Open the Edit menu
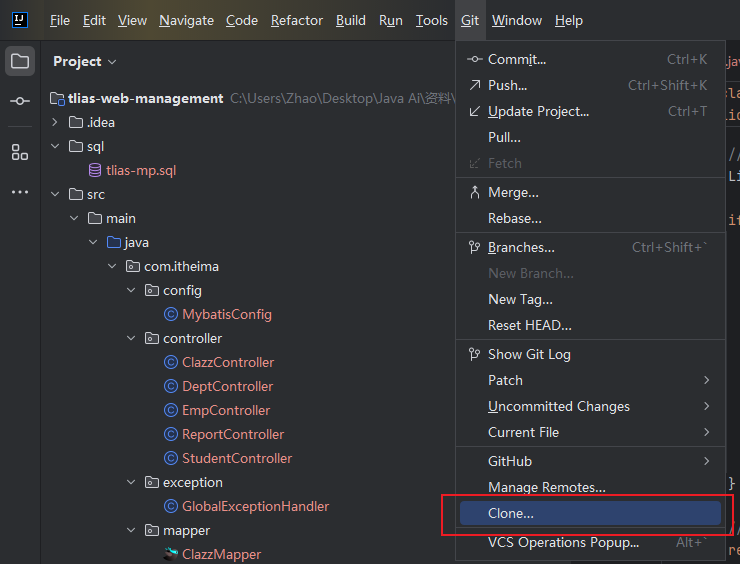This screenshot has width=740, height=564. pyautogui.click(x=94, y=20)
